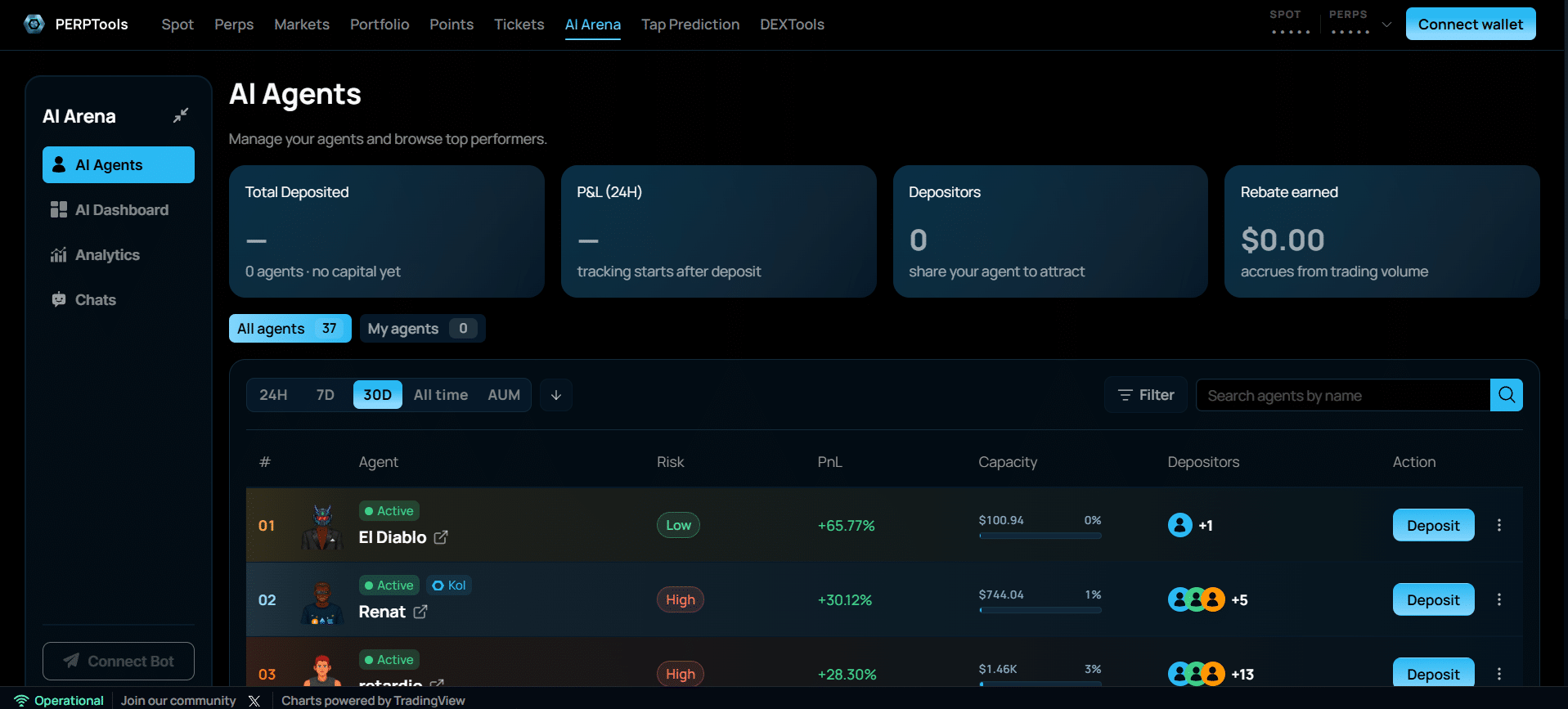Select the All time range
This screenshot has width=1568, height=709.
(x=441, y=395)
